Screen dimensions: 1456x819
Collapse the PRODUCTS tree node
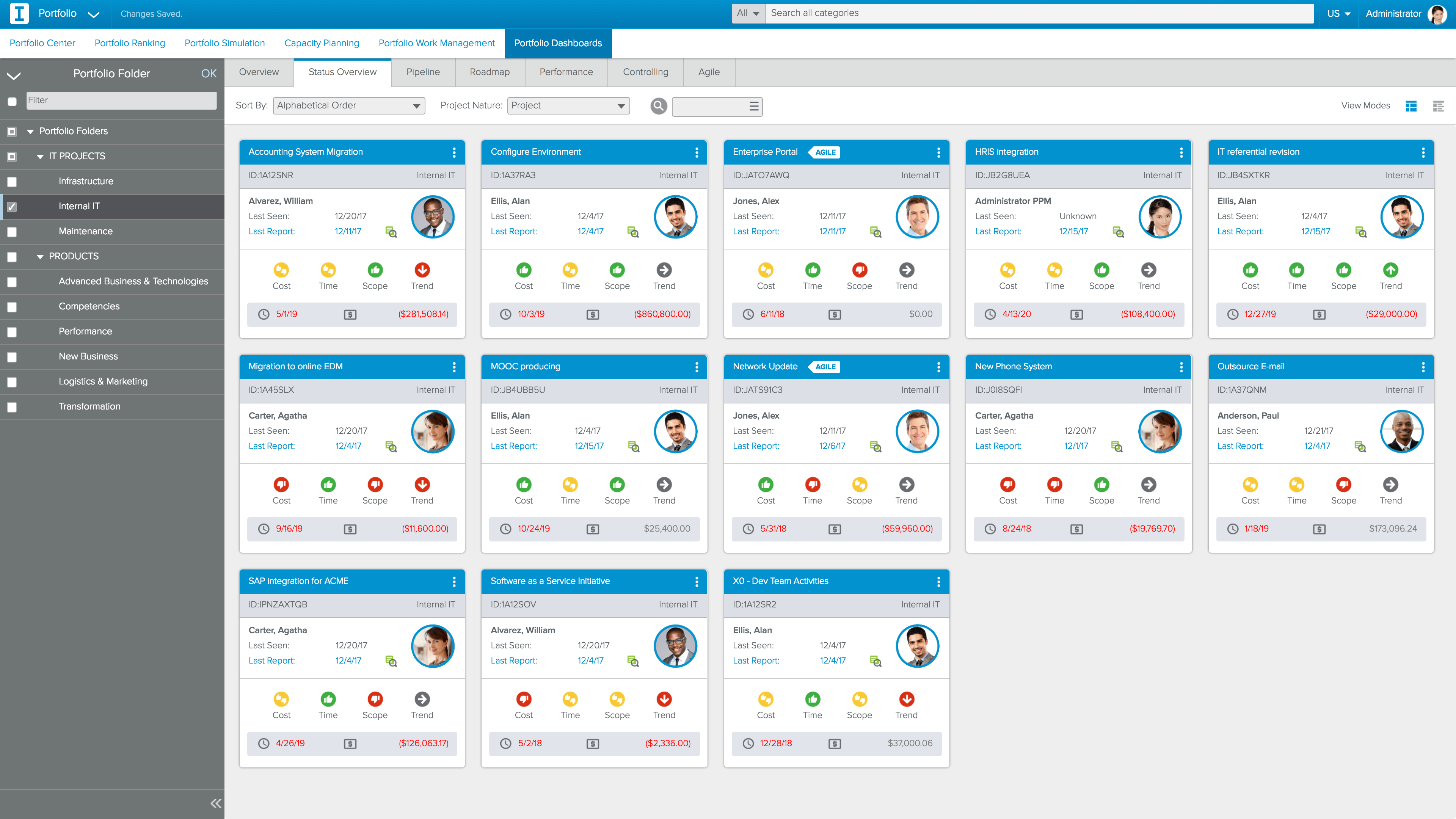pos(40,257)
